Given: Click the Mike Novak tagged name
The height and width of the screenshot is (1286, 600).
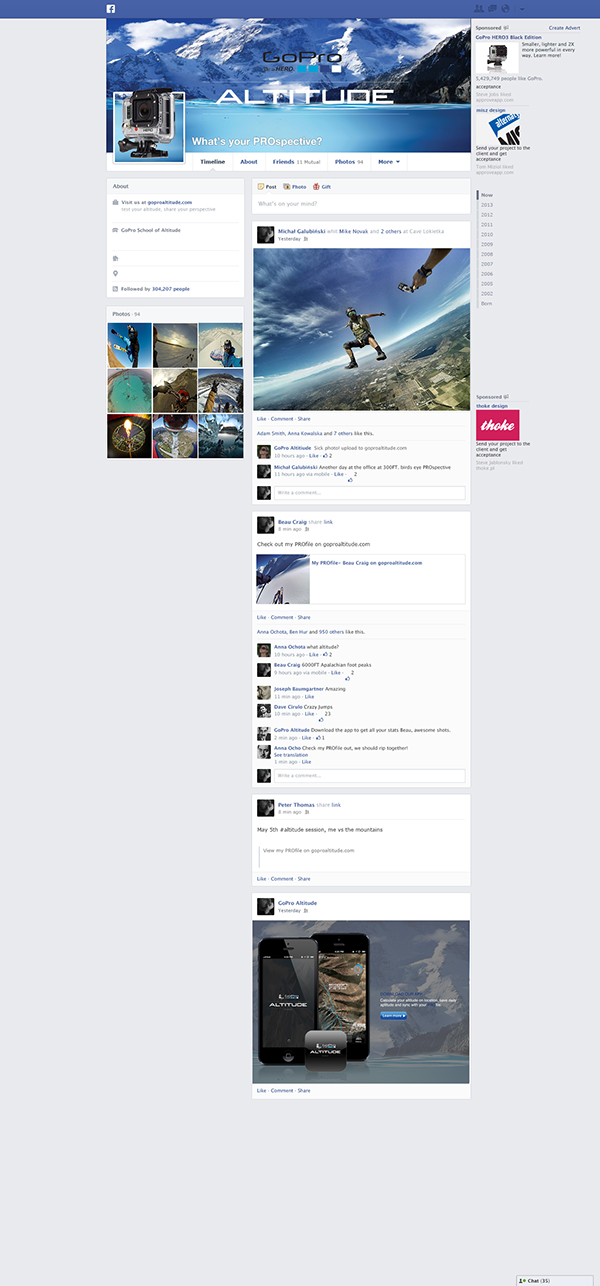Looking at the screenshot, I should (353, 231).
